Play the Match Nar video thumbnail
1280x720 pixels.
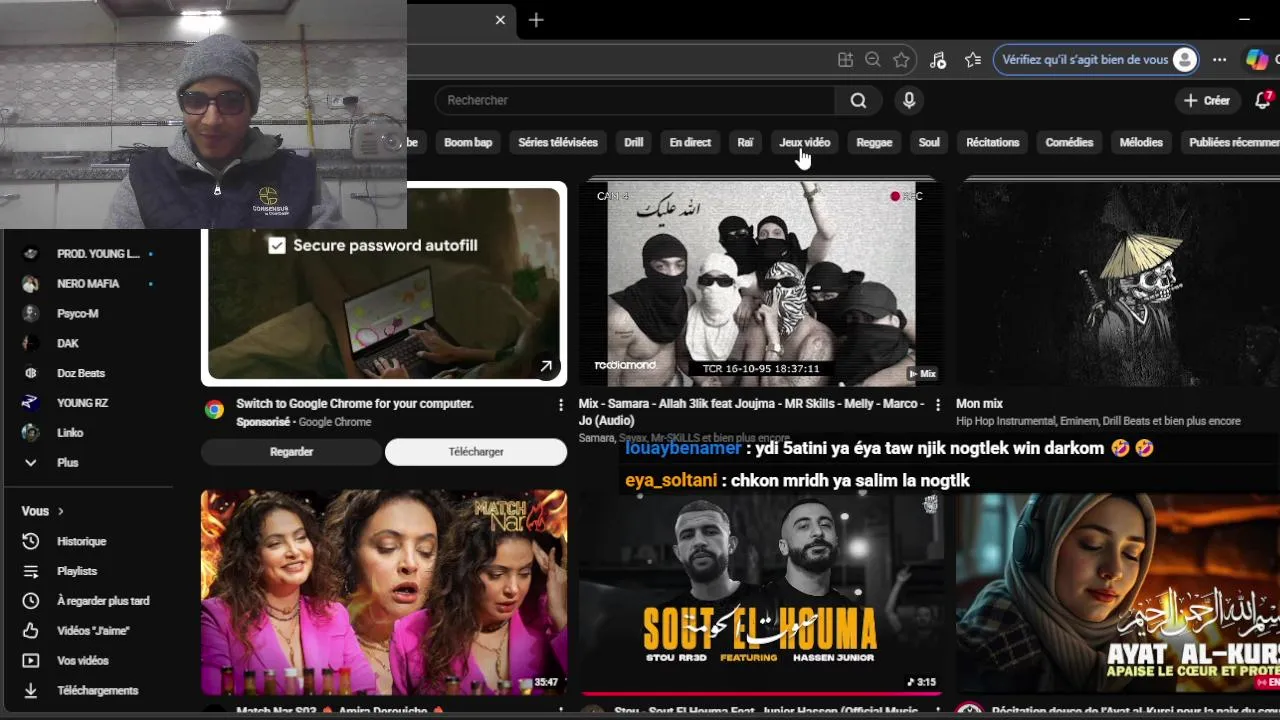click(x=384, y=592)
